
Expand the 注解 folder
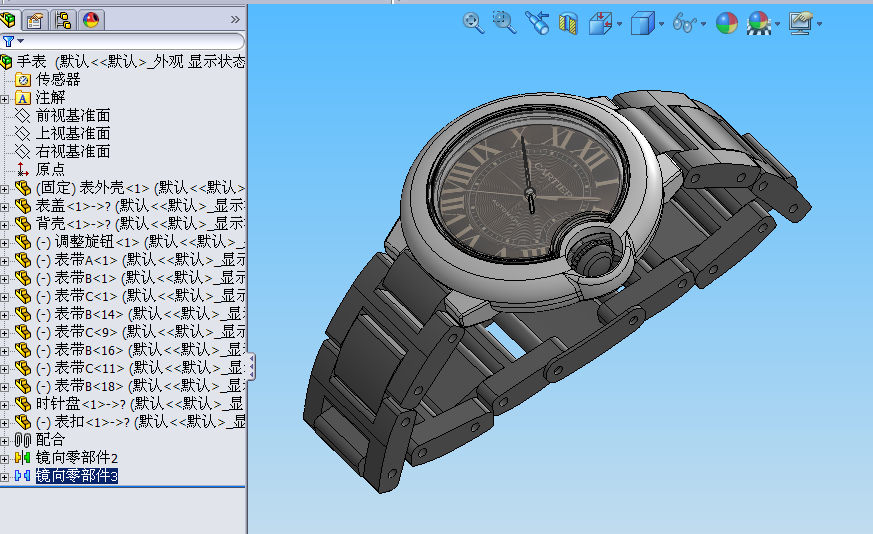[x=4, y=99]
